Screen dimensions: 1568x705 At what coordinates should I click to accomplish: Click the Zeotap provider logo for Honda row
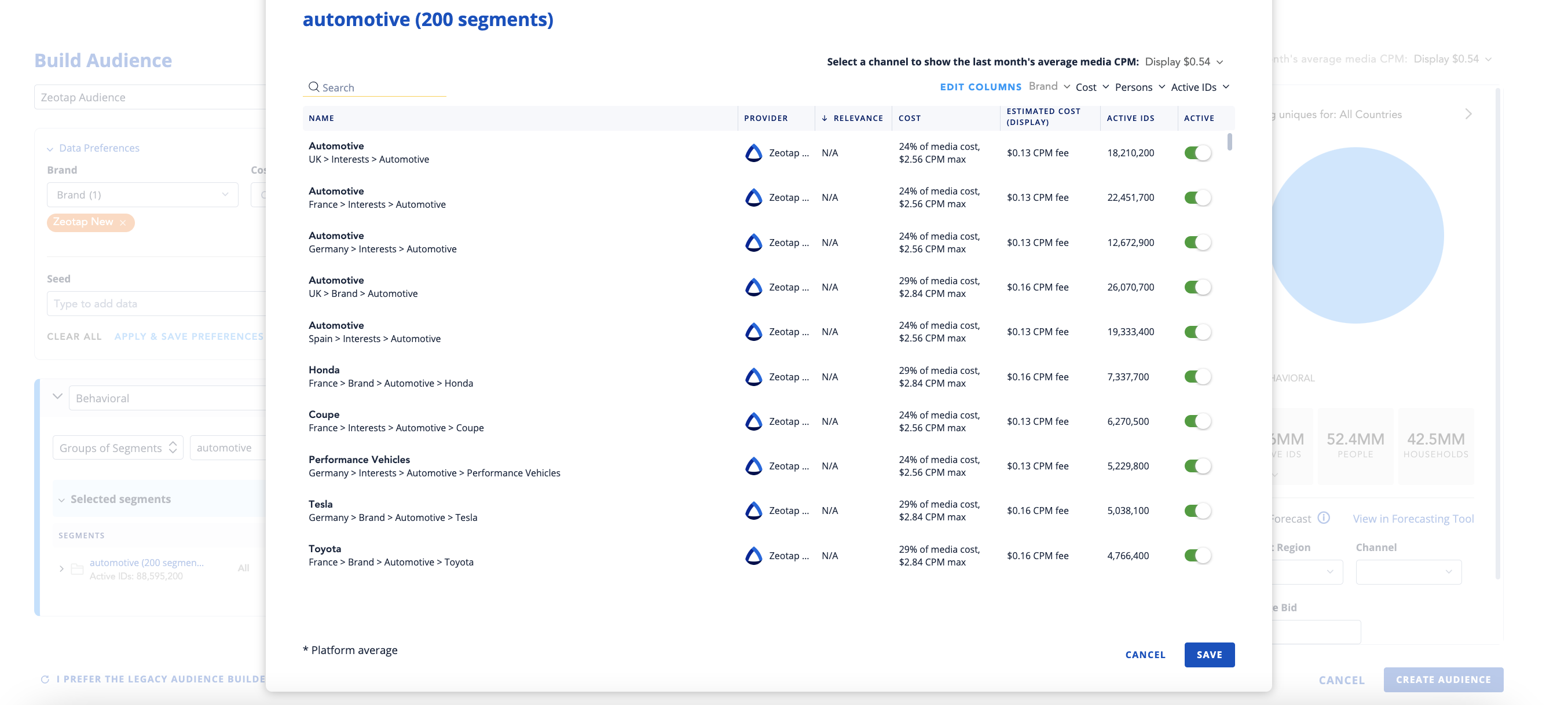[753, 377]
